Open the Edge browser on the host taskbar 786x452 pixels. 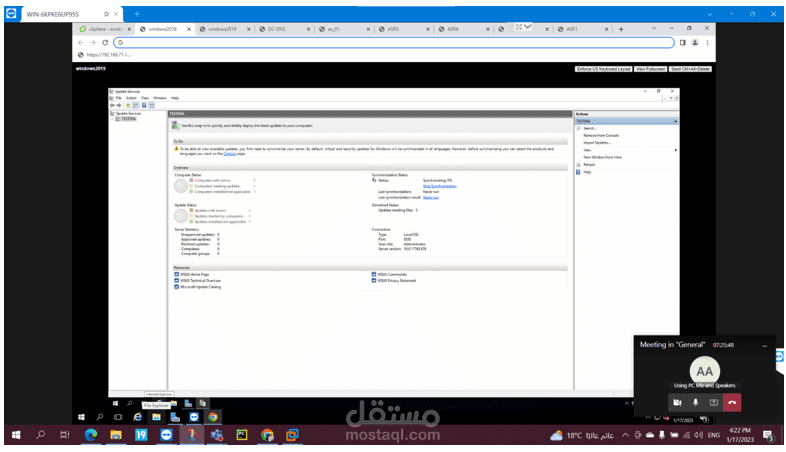(x=90, y=435)
